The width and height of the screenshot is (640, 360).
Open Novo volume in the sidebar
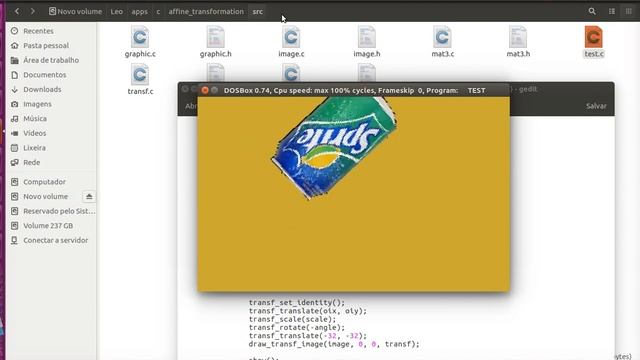tap(45, 197)
